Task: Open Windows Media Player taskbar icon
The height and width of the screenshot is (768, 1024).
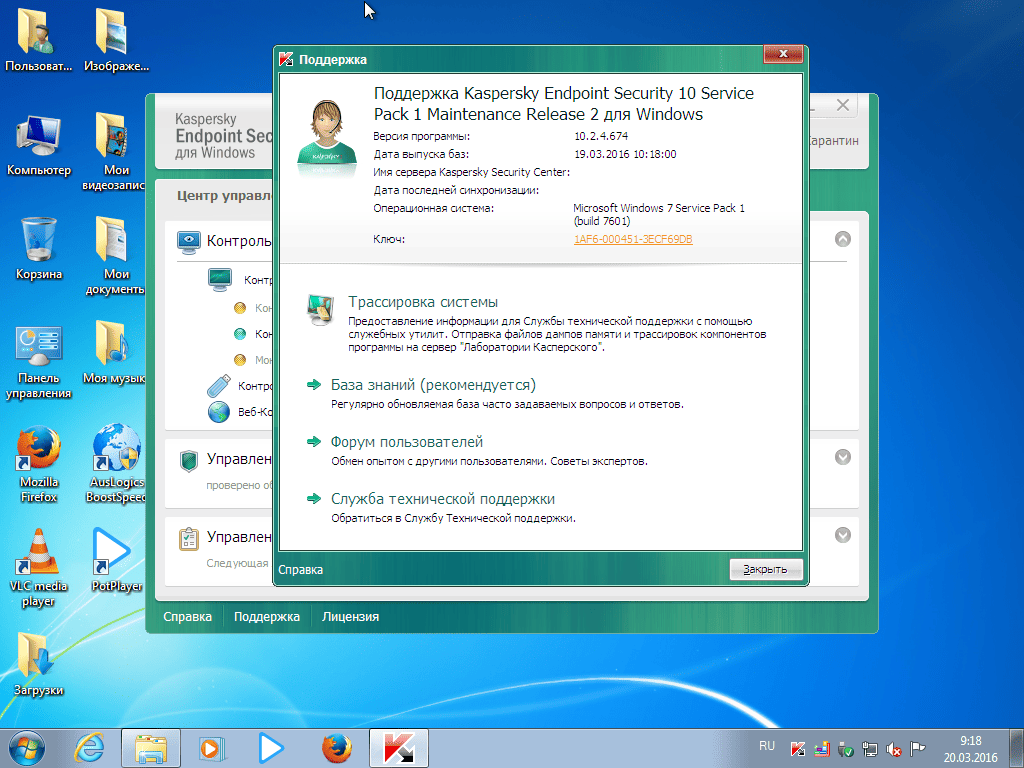Action: coord(212,748)
